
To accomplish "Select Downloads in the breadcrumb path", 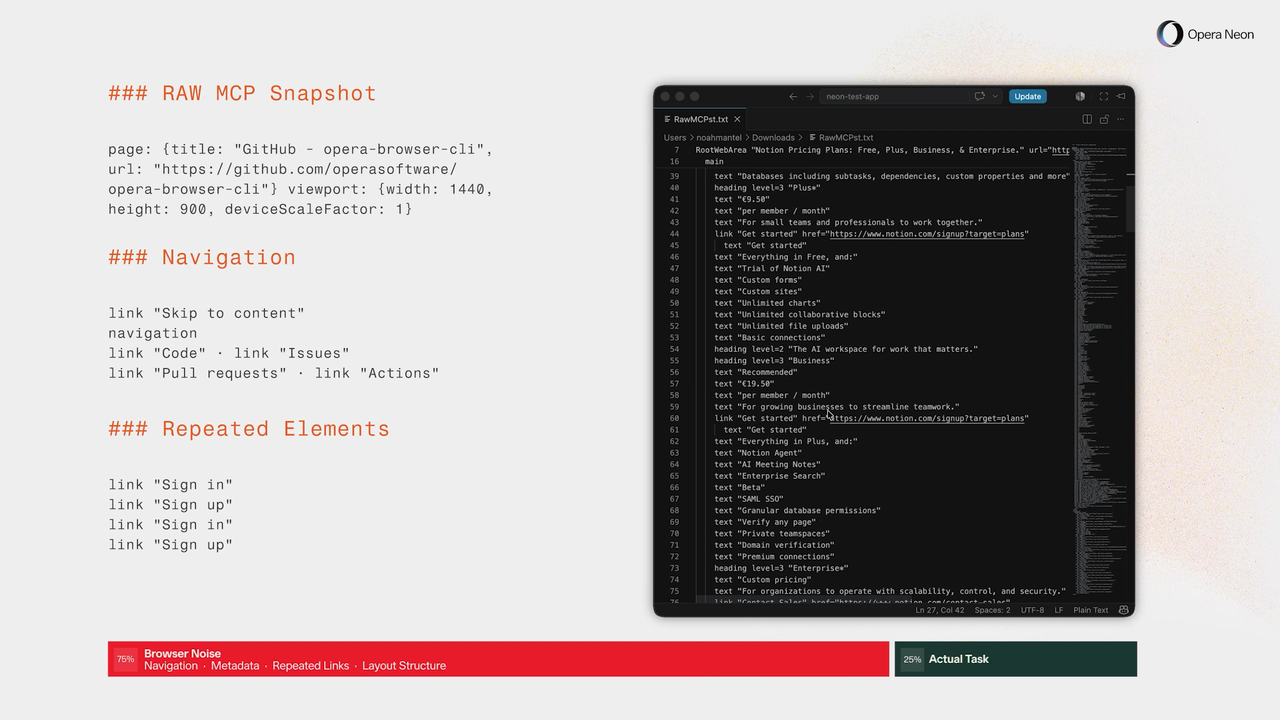I will click(774, 138).
